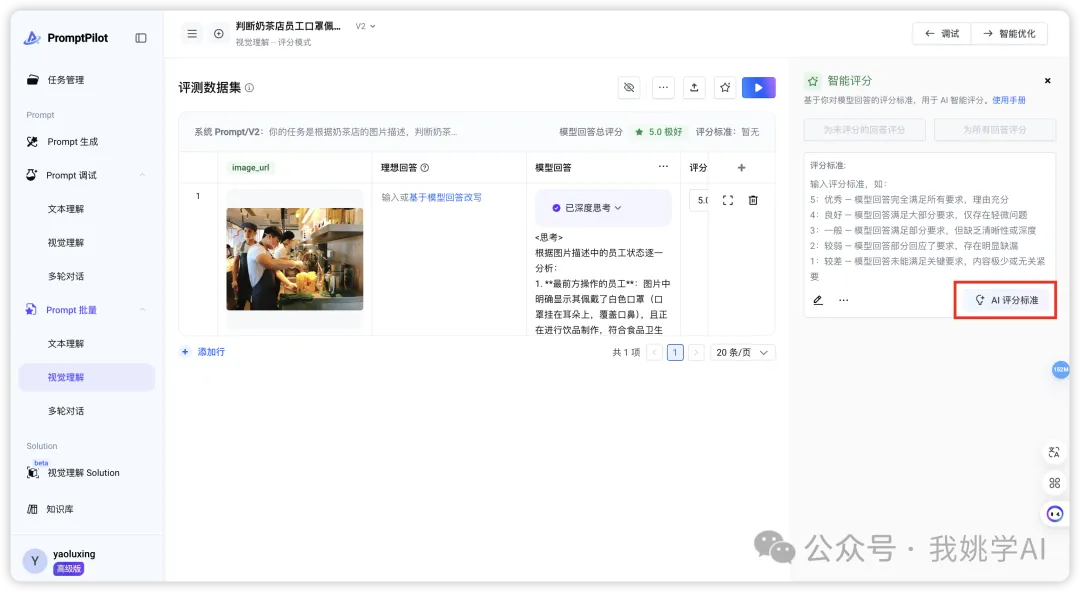
Task: Click the AI 评分标准 button
Action: point(1006,300)
